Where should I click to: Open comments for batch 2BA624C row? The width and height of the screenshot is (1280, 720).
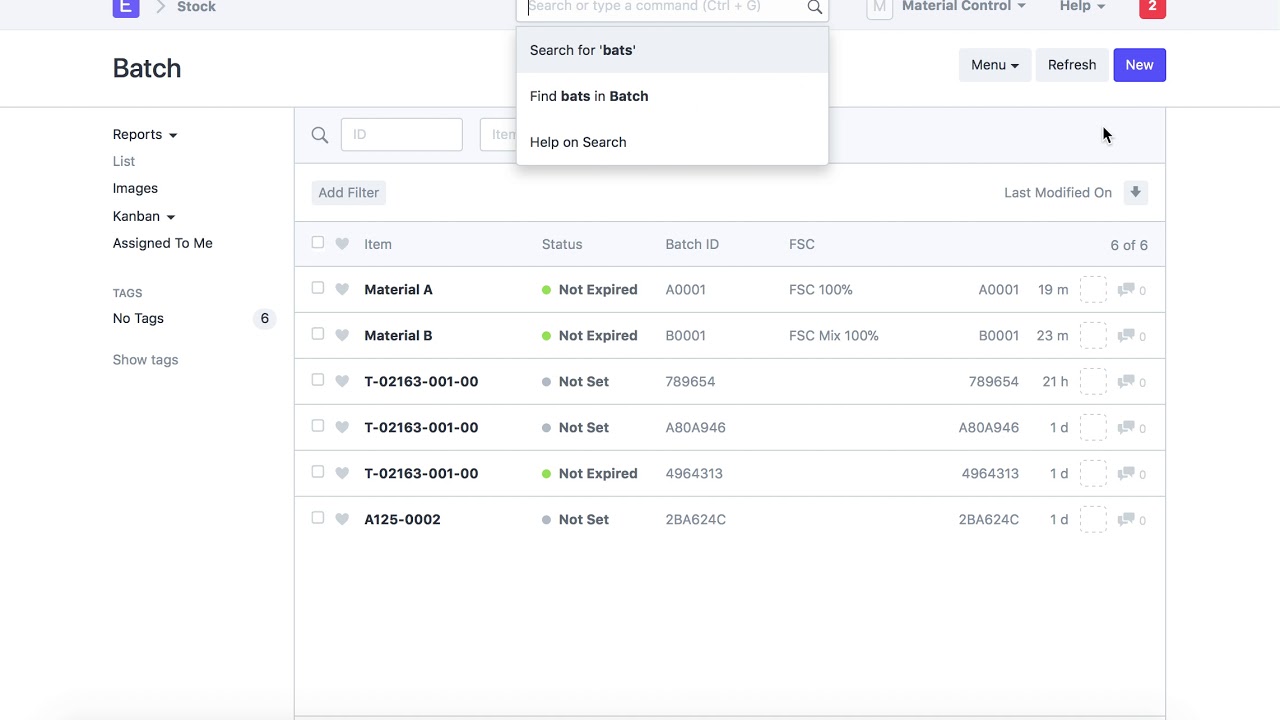click(1131, 520)
